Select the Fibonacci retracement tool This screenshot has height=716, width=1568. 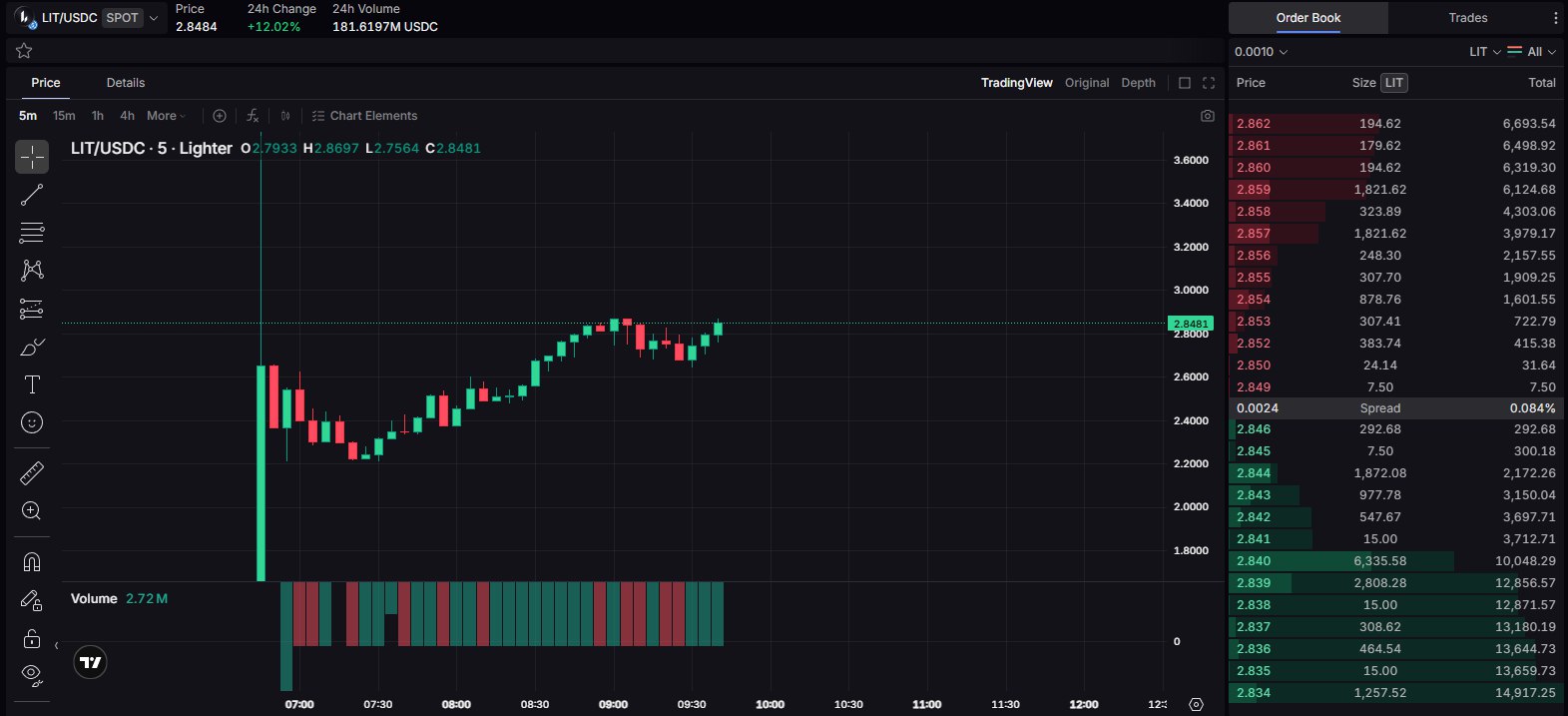[32, 233]
